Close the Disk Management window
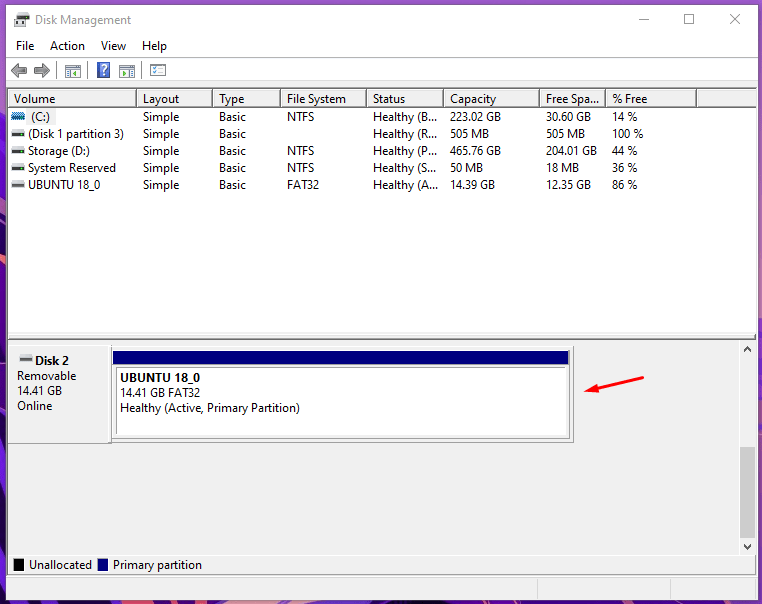The height and width of the screenshot is (604, 762). coord(734,19)
